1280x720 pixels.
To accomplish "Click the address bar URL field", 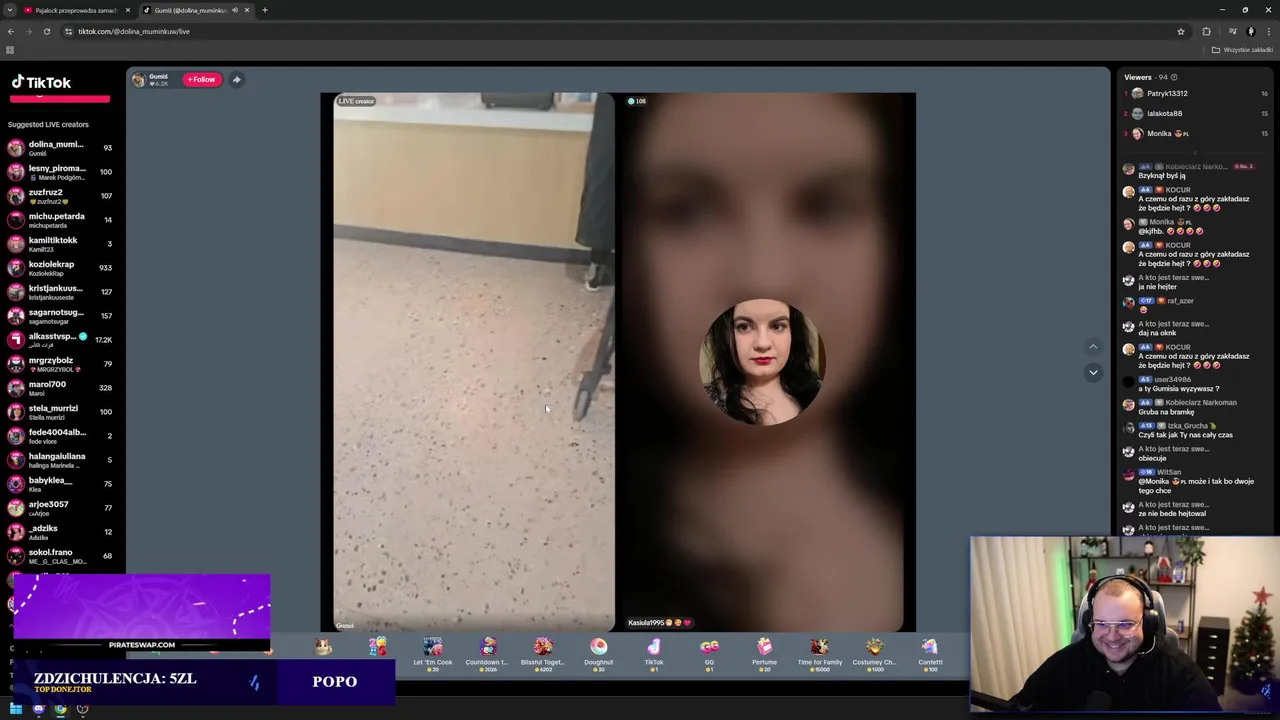I will [x=620, y=31].
